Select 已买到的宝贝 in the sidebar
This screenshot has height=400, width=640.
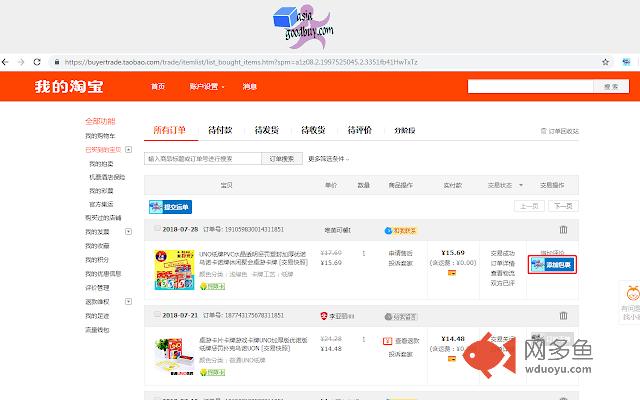[x=103, y=150]
